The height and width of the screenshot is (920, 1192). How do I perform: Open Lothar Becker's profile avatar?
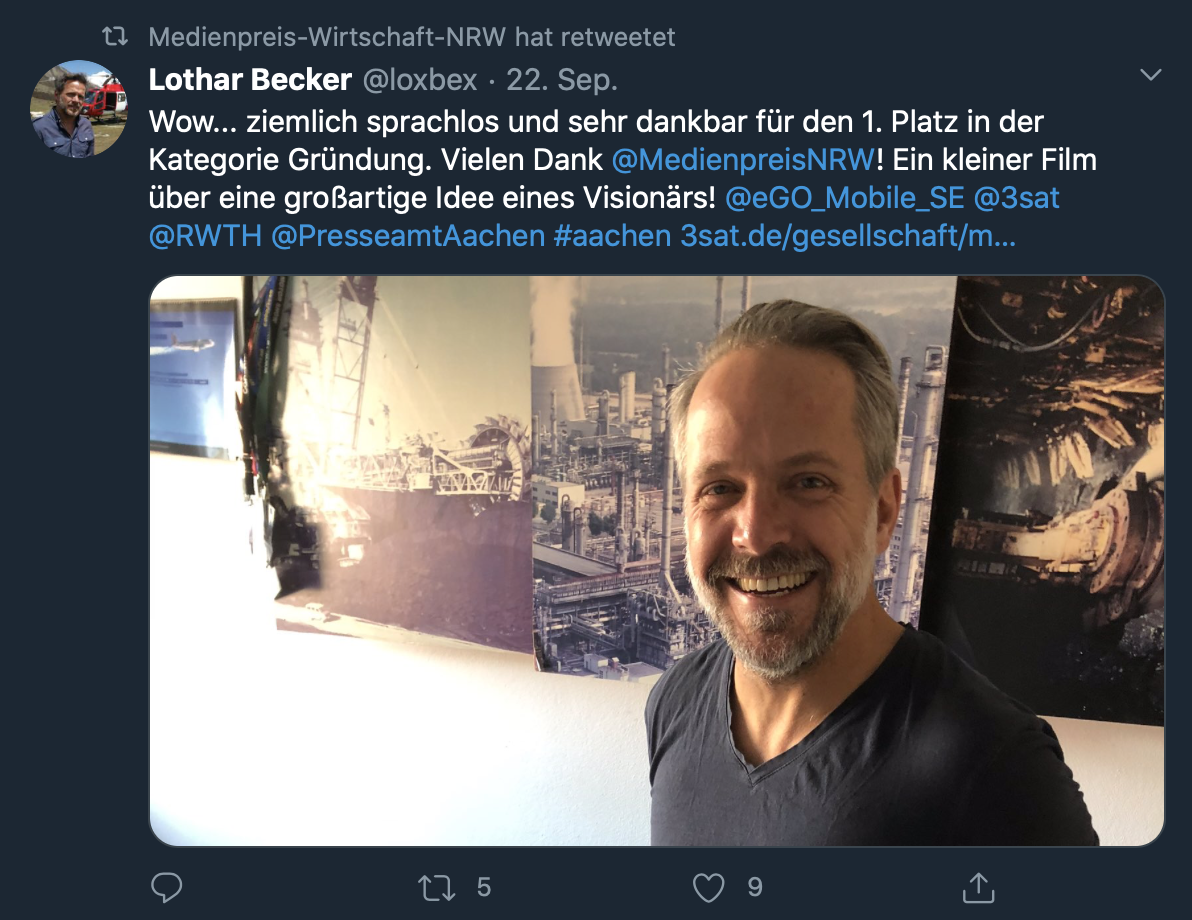click(x=78, y=109)
